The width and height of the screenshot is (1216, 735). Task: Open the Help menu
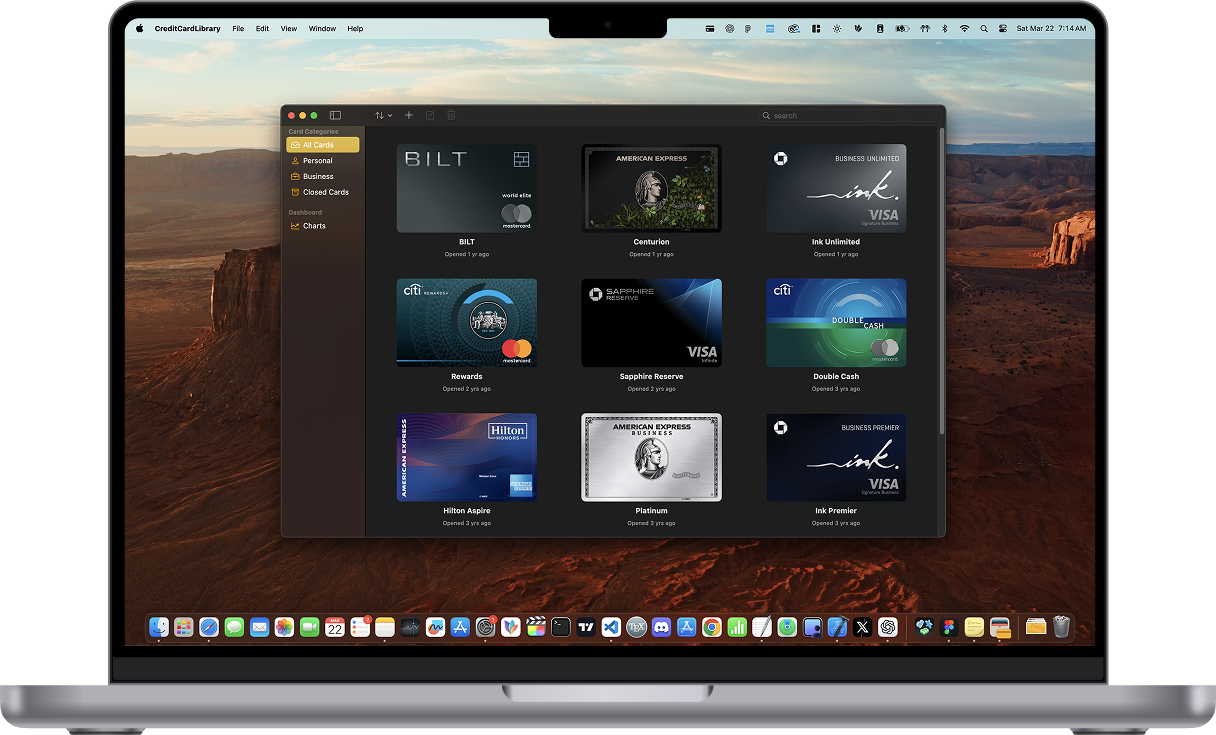(355, 29)
